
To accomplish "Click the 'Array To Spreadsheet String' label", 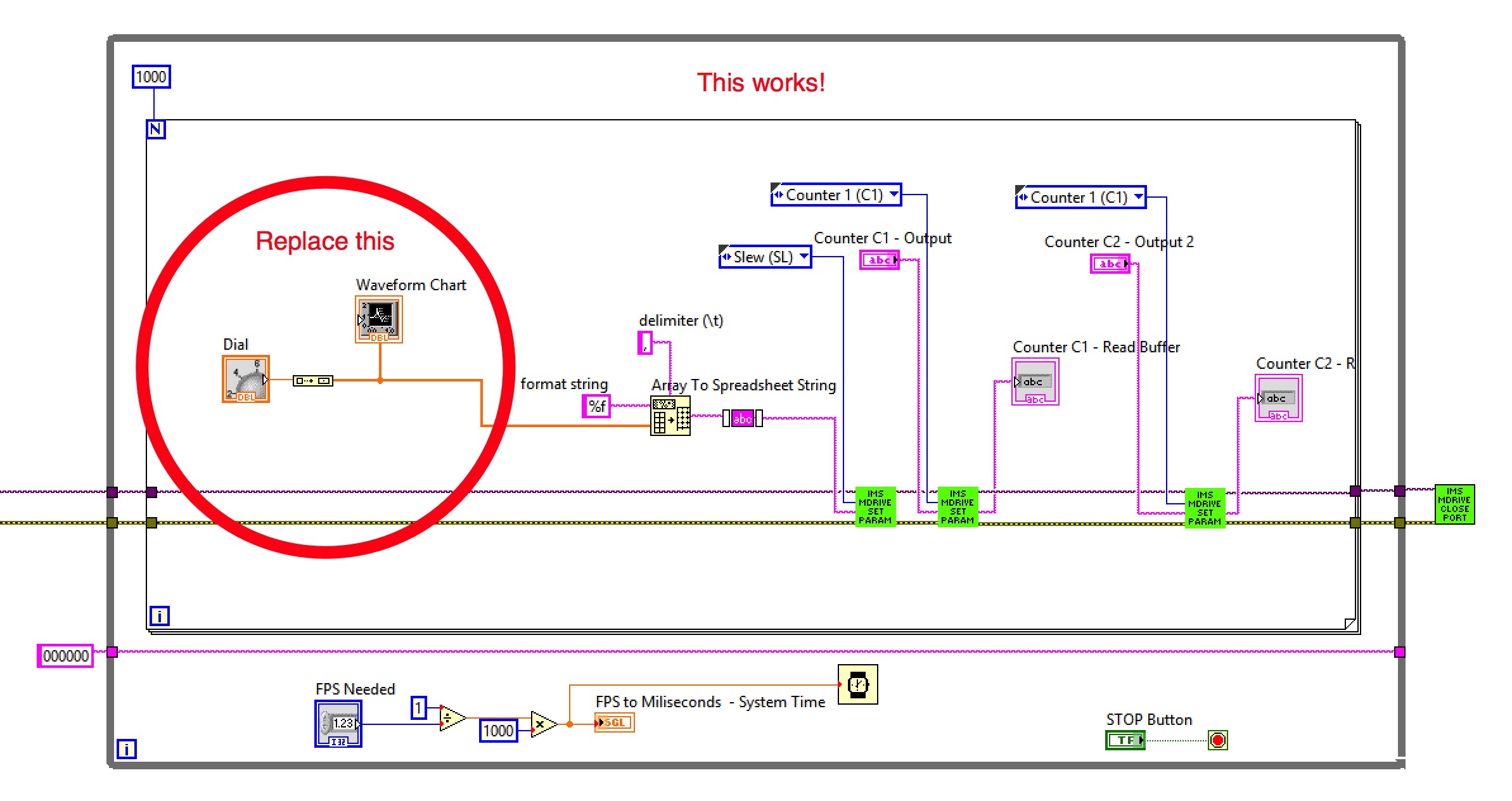I will (x=744, y=385).
